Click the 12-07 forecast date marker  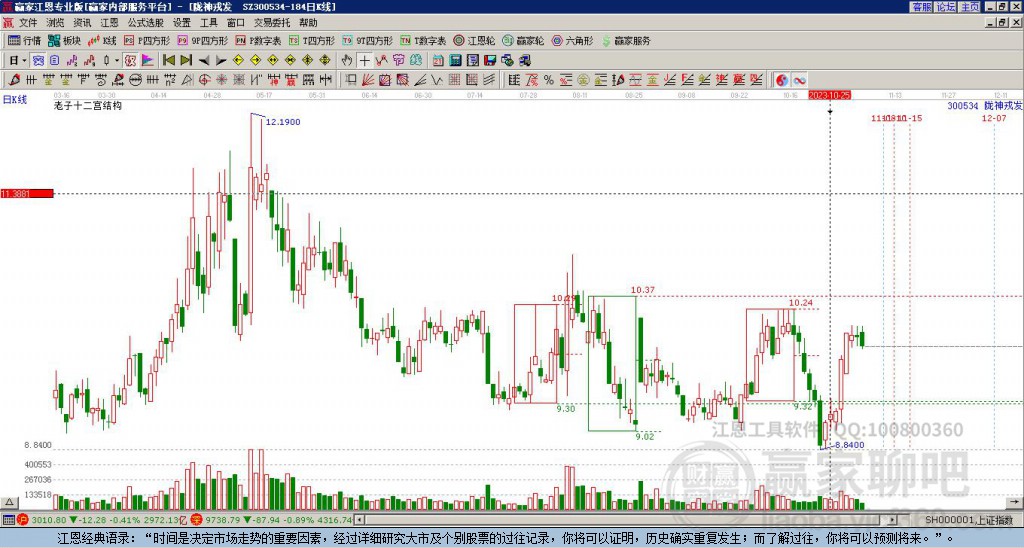click(x=994, y=118)
